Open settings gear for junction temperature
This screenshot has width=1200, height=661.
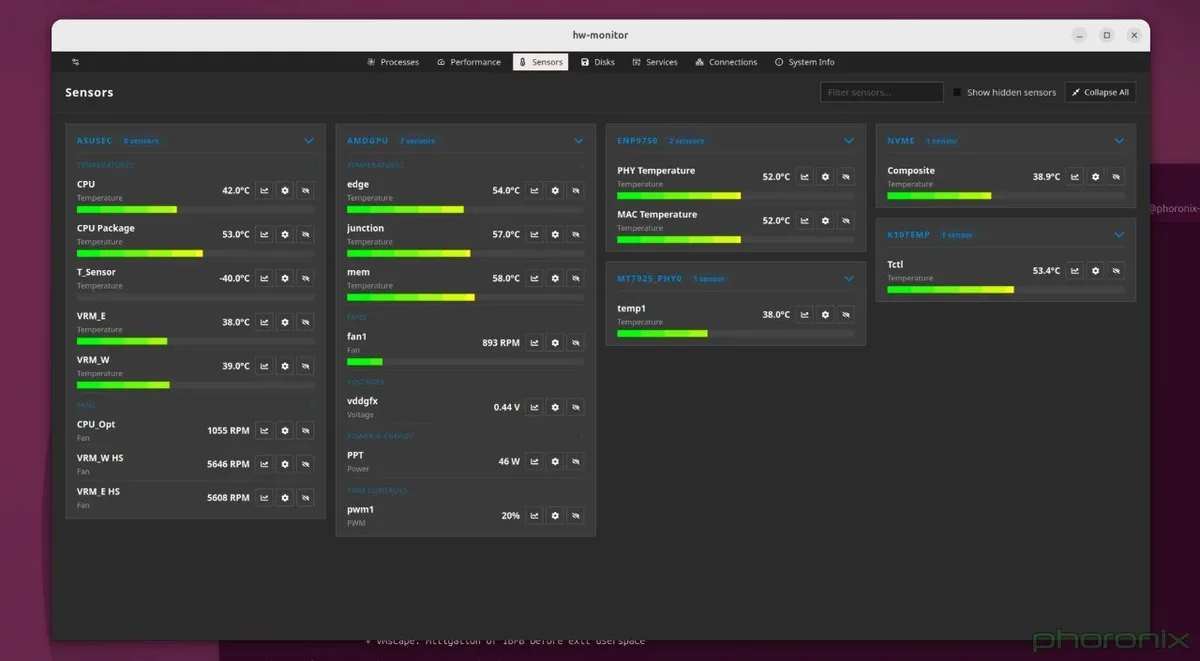pyautogui.click(x=555, y=234)
